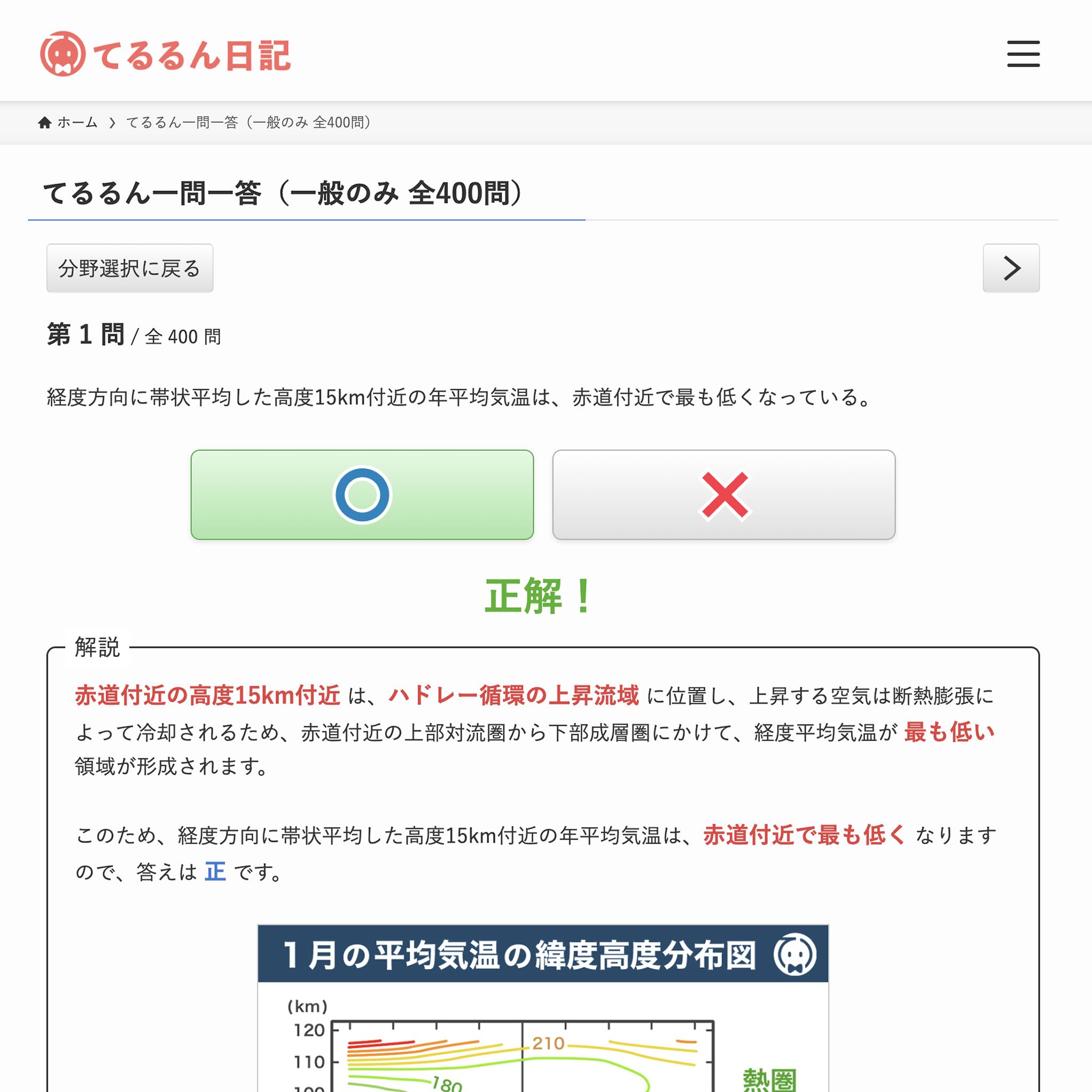Click 分野選択に戻る button
Screen dimensions: 1092x1092
point(130,268)
